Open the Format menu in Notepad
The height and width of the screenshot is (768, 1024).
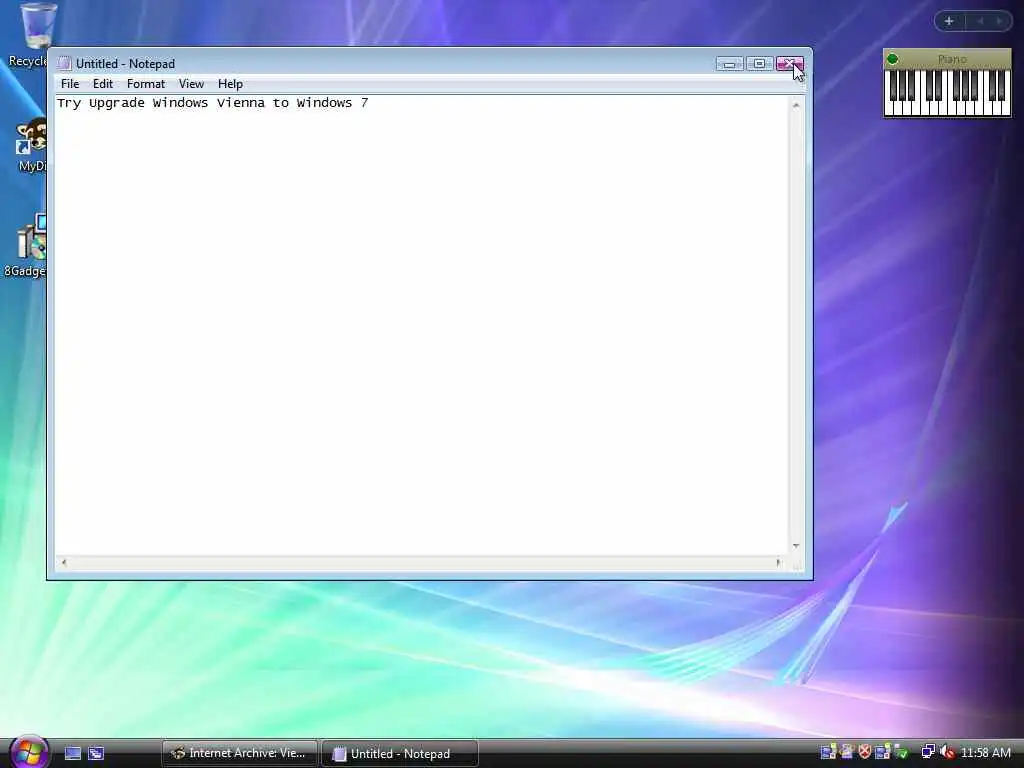pyautogui.click(x=146, y=84)
